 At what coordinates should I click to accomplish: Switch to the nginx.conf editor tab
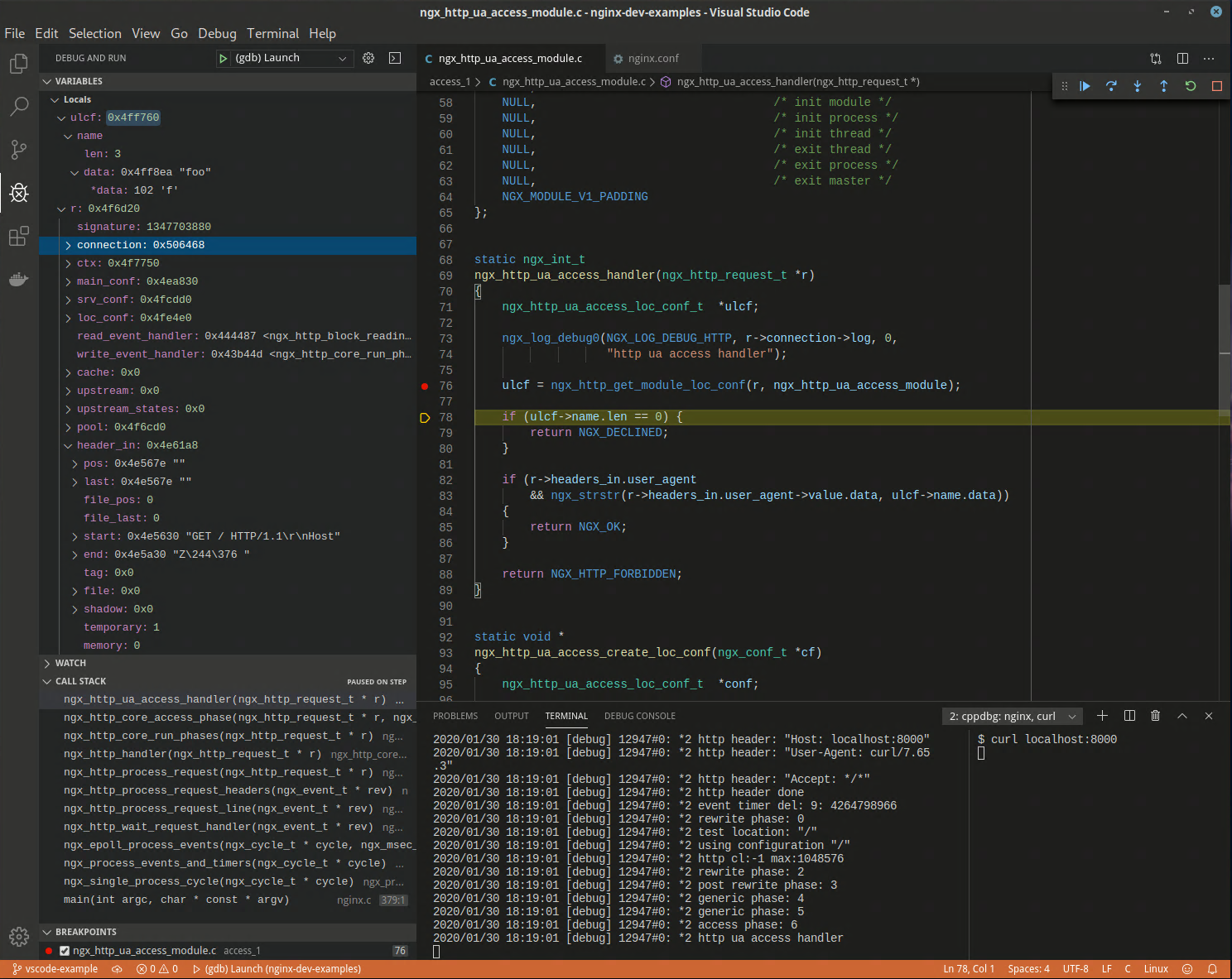coord(652,59)
